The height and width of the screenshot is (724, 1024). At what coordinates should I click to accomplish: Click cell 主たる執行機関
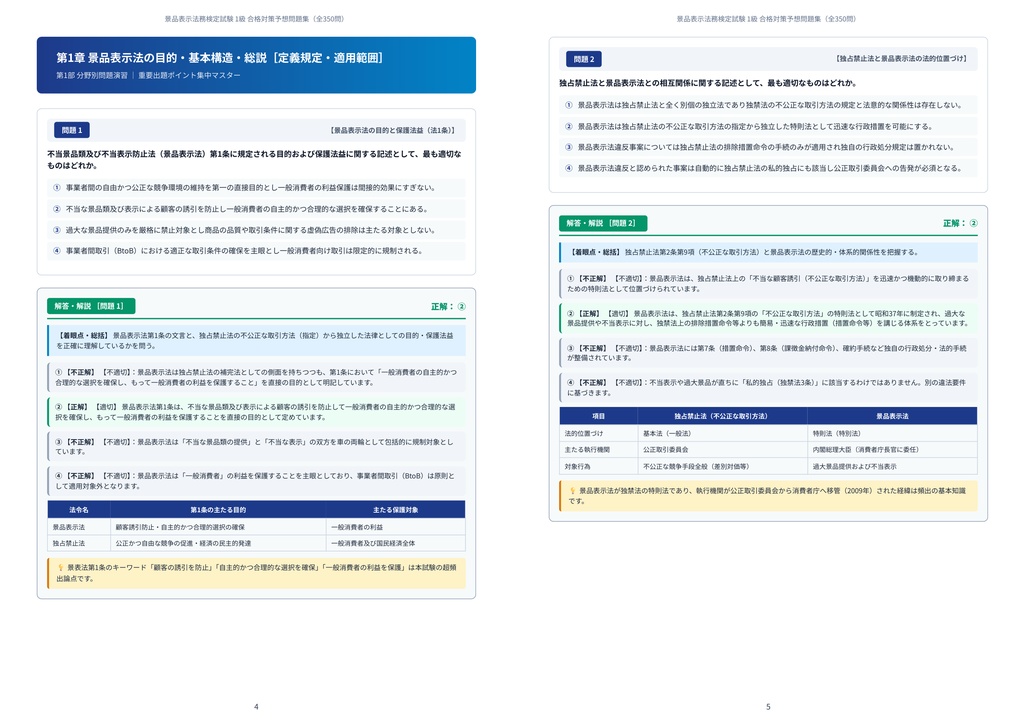pos(598,450)
